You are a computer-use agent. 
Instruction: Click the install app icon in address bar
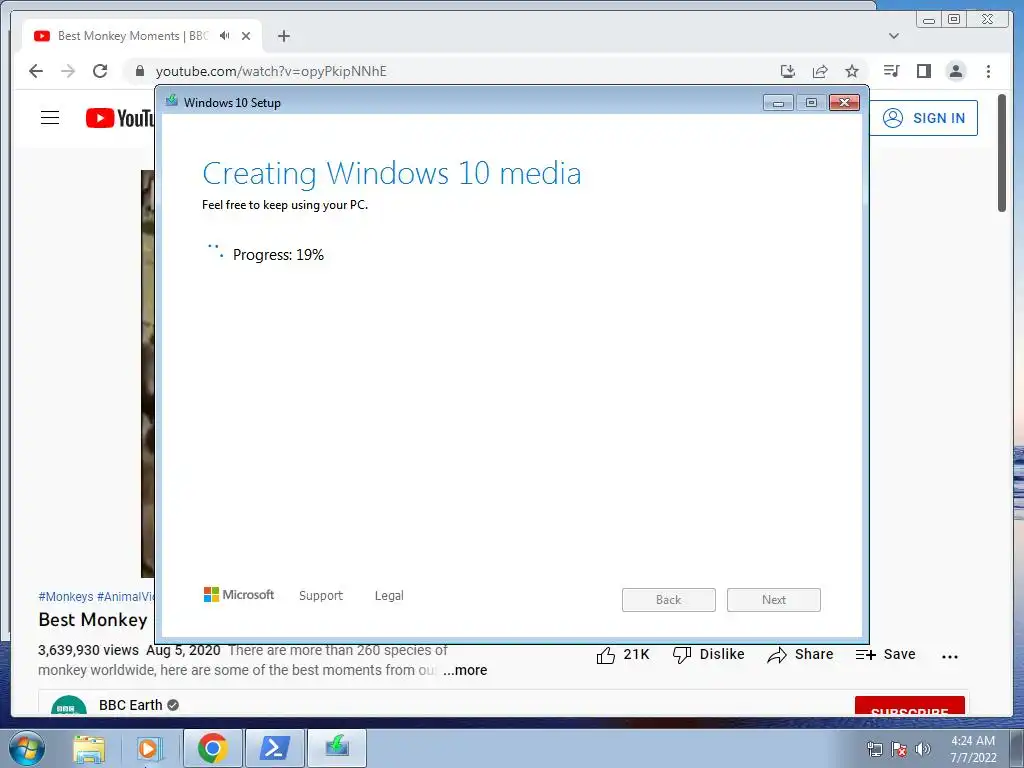(x=788, y=71)
